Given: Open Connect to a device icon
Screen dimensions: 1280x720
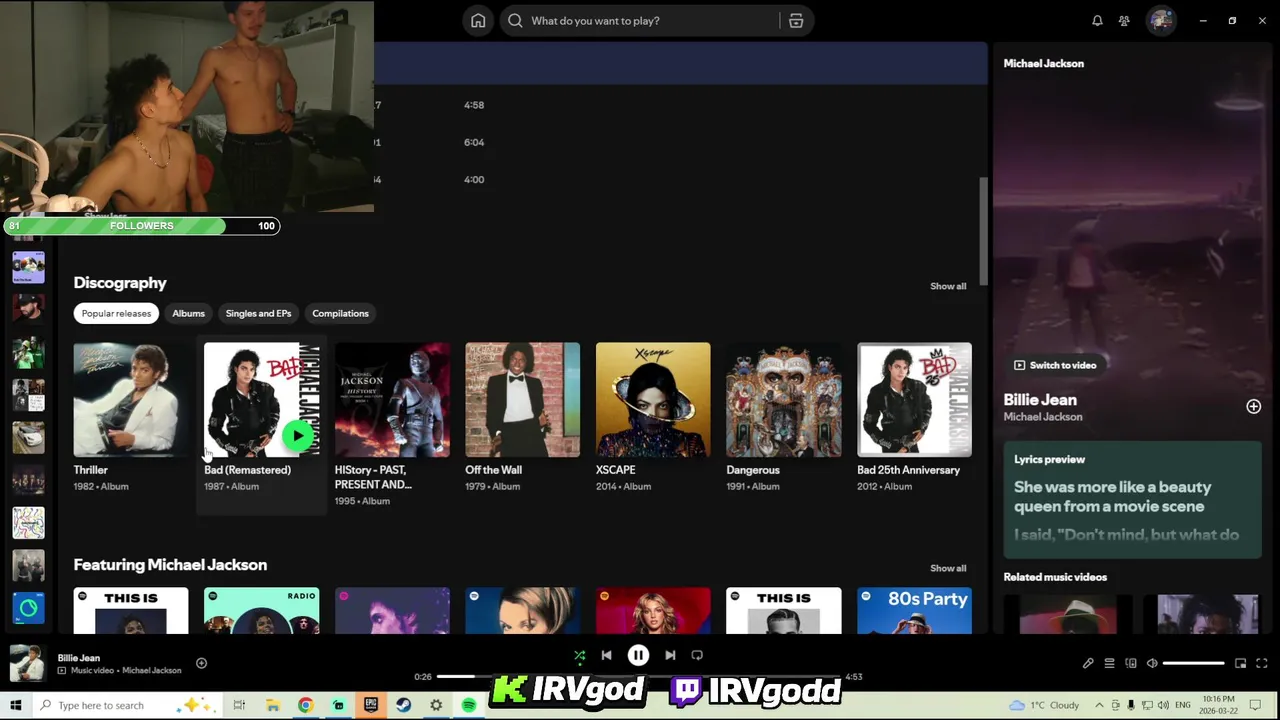Looking at the screenshot, I should pos(1131,663).
